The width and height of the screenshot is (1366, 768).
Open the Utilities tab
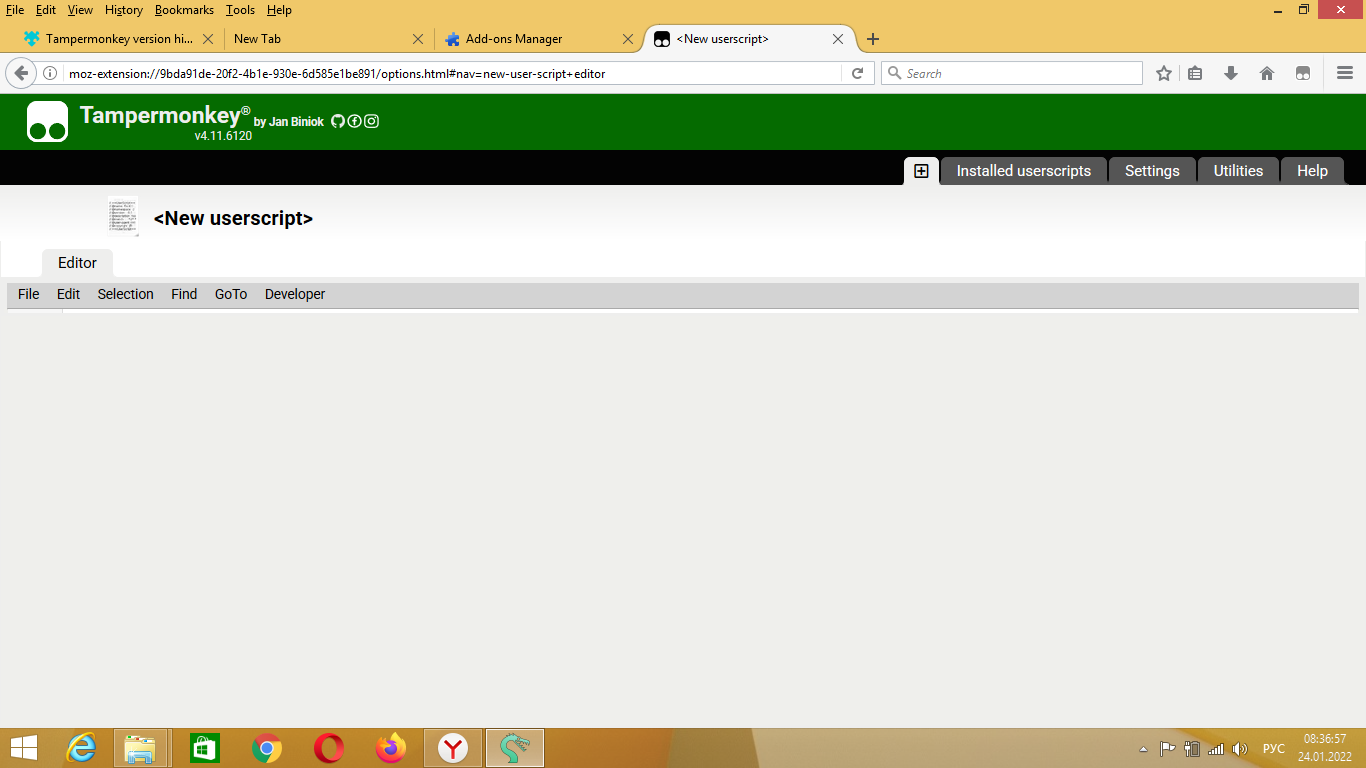pos(1238,171)
